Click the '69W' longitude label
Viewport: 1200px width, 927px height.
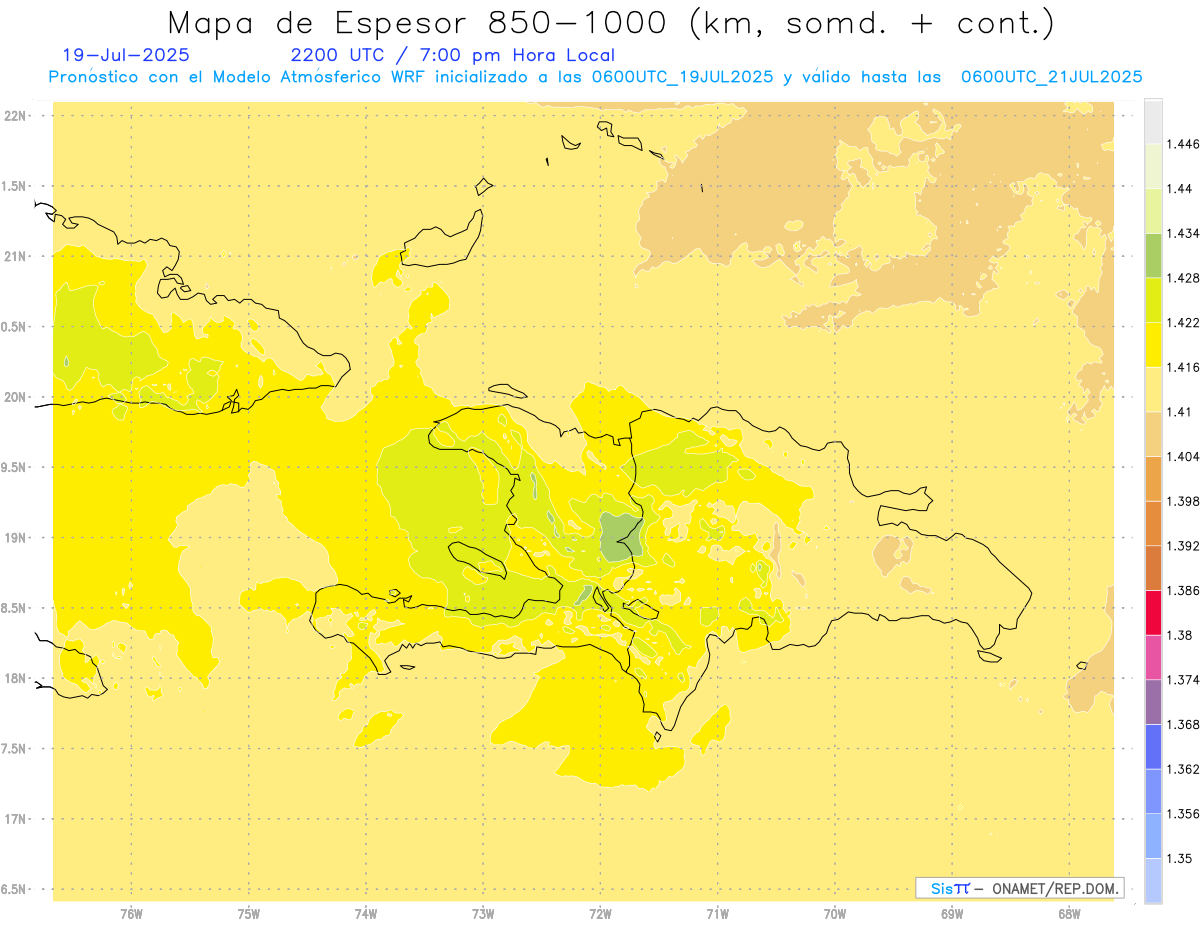tap(952, 913)
